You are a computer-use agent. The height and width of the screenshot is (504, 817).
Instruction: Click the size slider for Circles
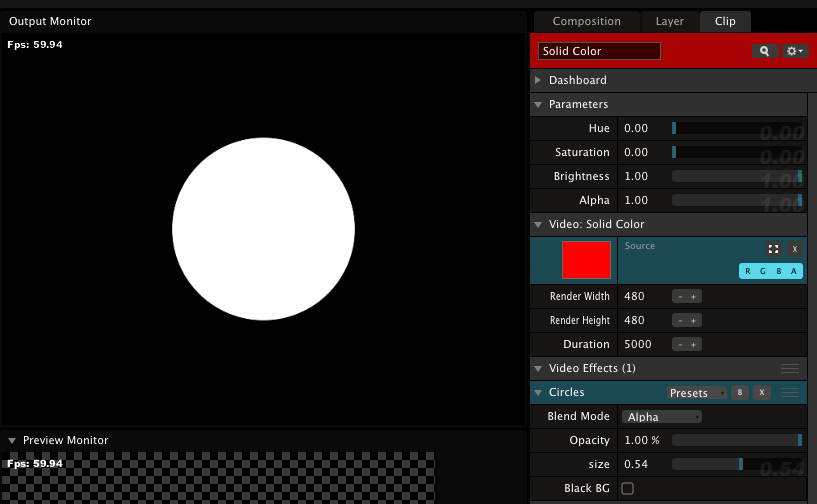(736, 464)
